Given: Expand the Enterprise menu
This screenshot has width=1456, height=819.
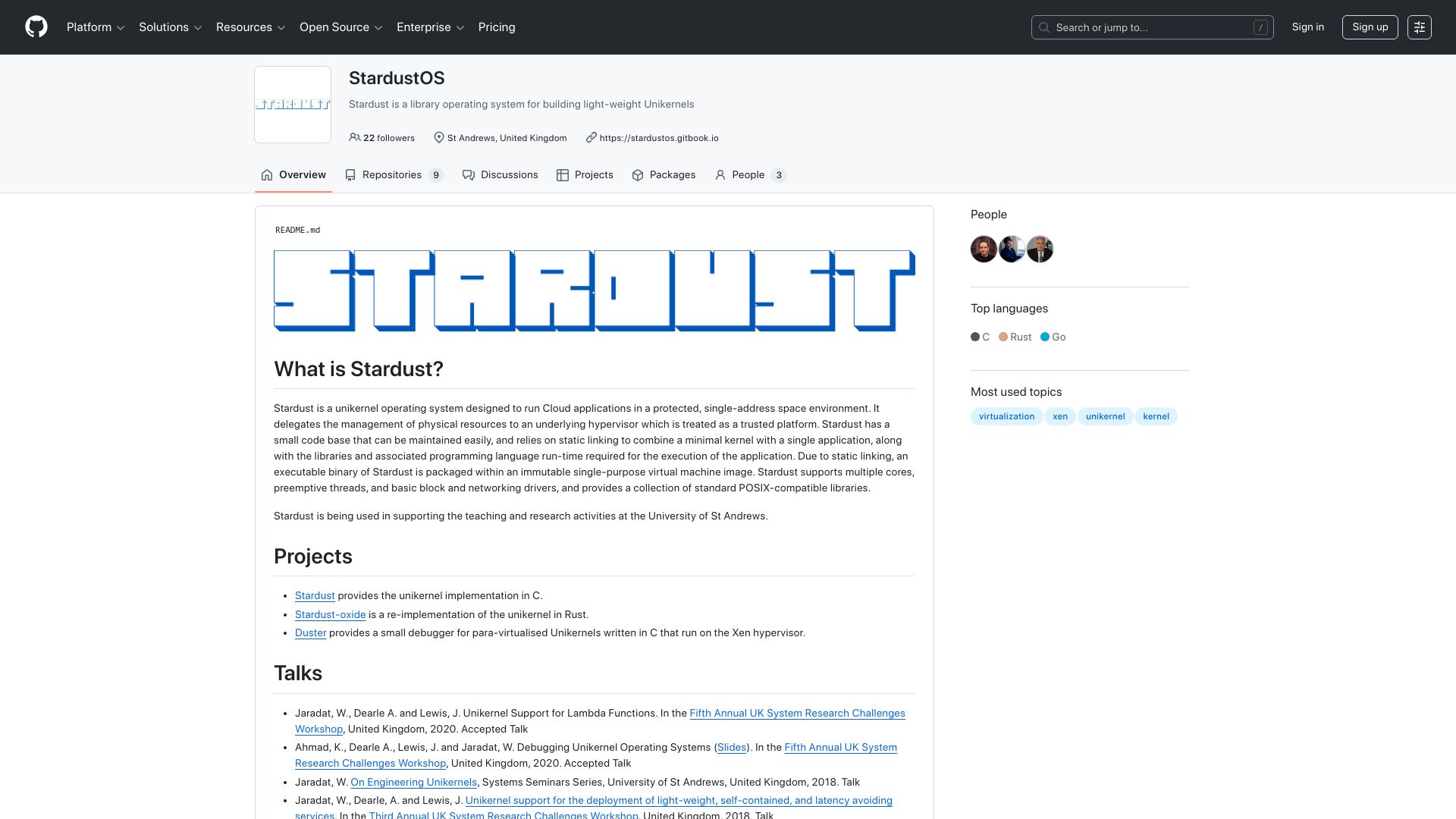Looking at the screenshot, I should [431, 27].
